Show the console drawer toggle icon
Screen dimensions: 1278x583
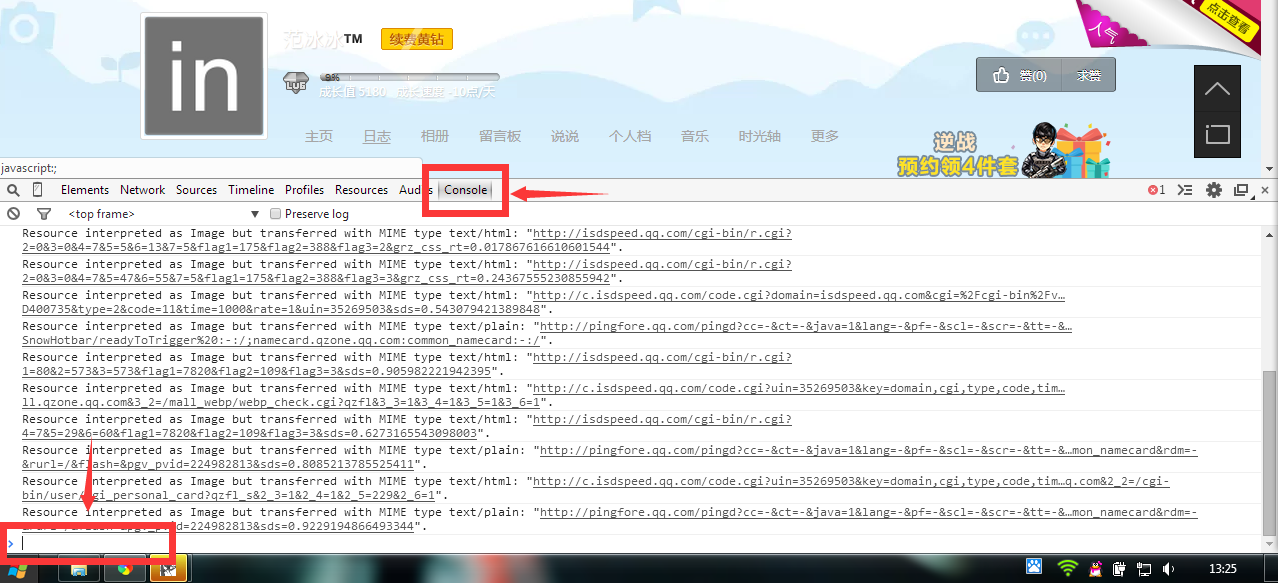click(x=1185, y=190)
